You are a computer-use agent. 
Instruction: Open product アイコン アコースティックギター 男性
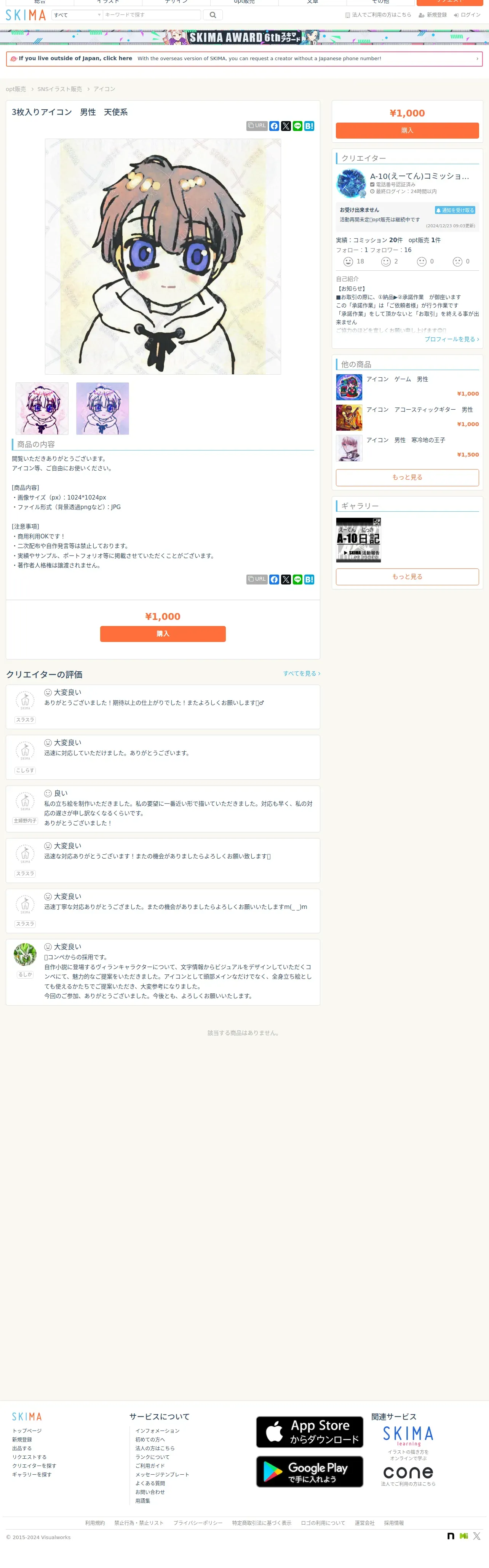[407, 418]
